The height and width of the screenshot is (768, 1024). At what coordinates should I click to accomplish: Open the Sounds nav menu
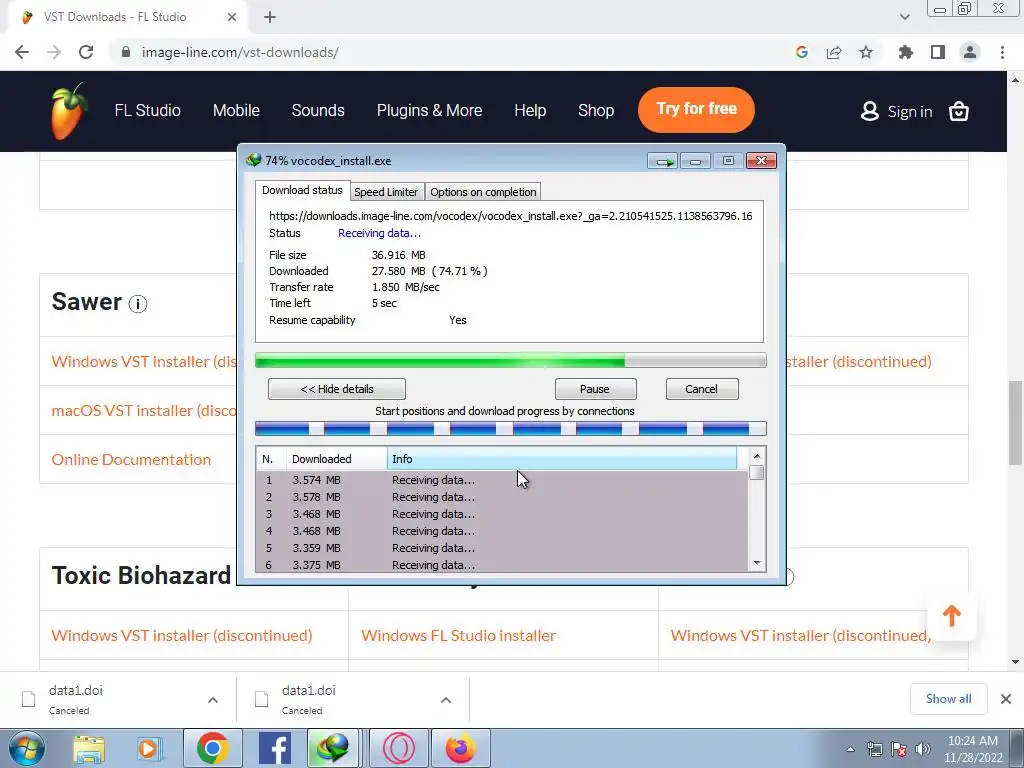(318, 110)
